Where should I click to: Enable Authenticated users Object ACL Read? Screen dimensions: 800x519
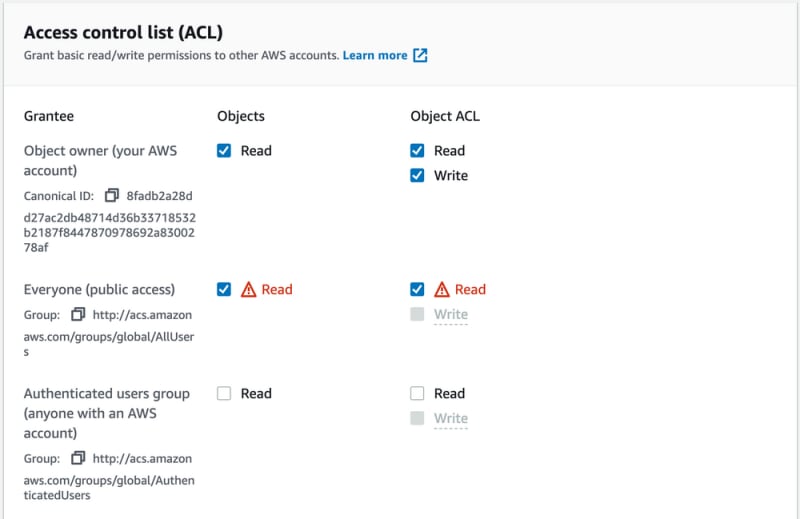pyautogui.click(x=417, y=393)
